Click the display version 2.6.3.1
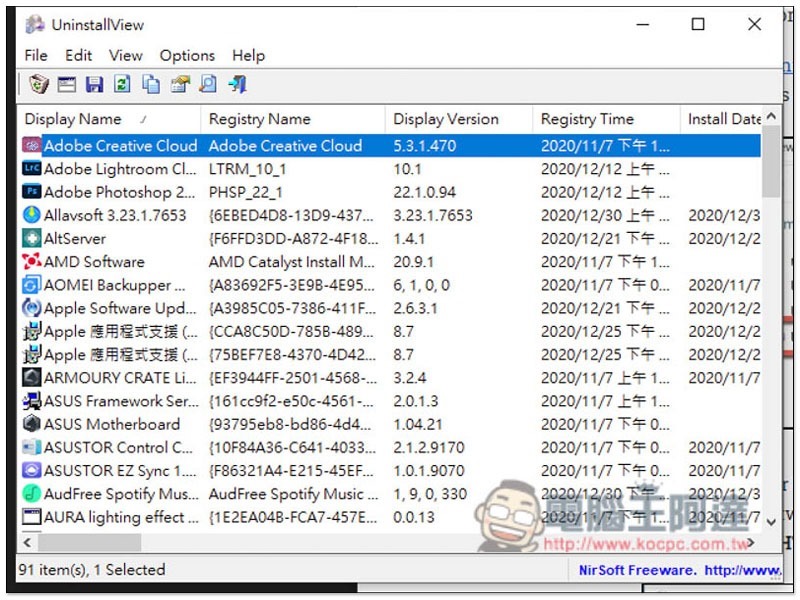 click(415, 308)
